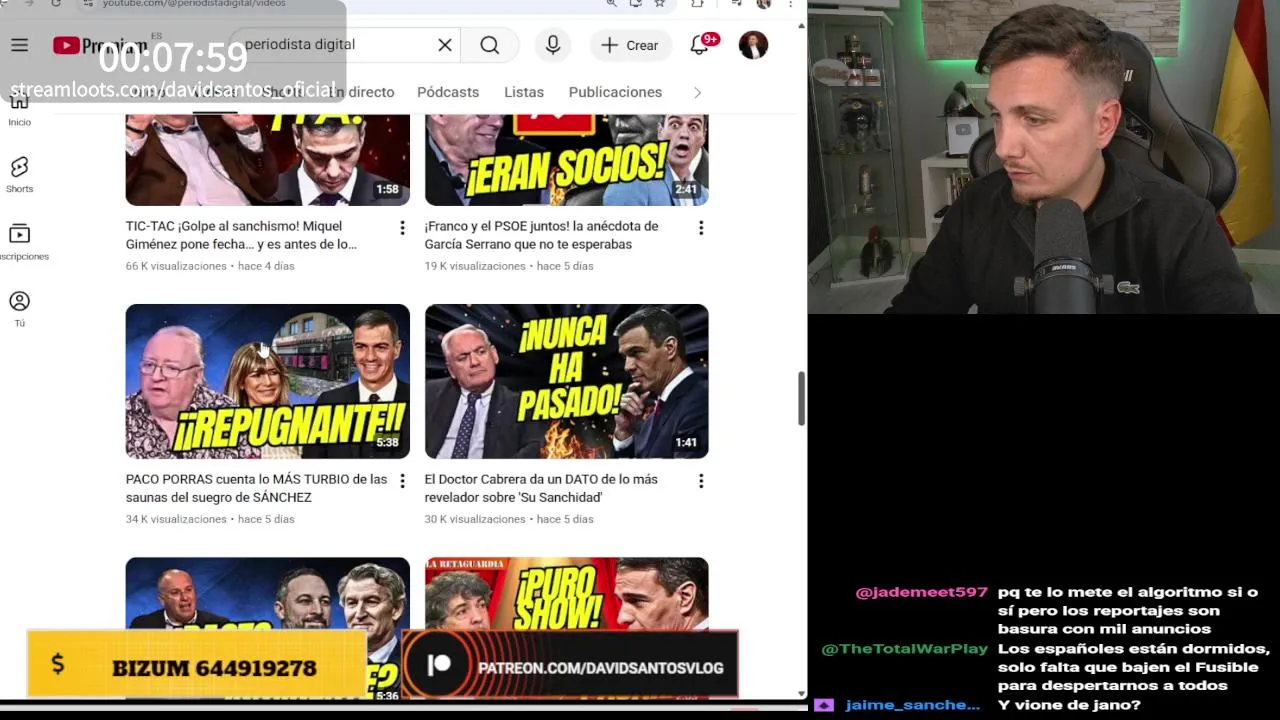Open Shorts in the sidebar
1280x720 pixels.
pos(19,175)
